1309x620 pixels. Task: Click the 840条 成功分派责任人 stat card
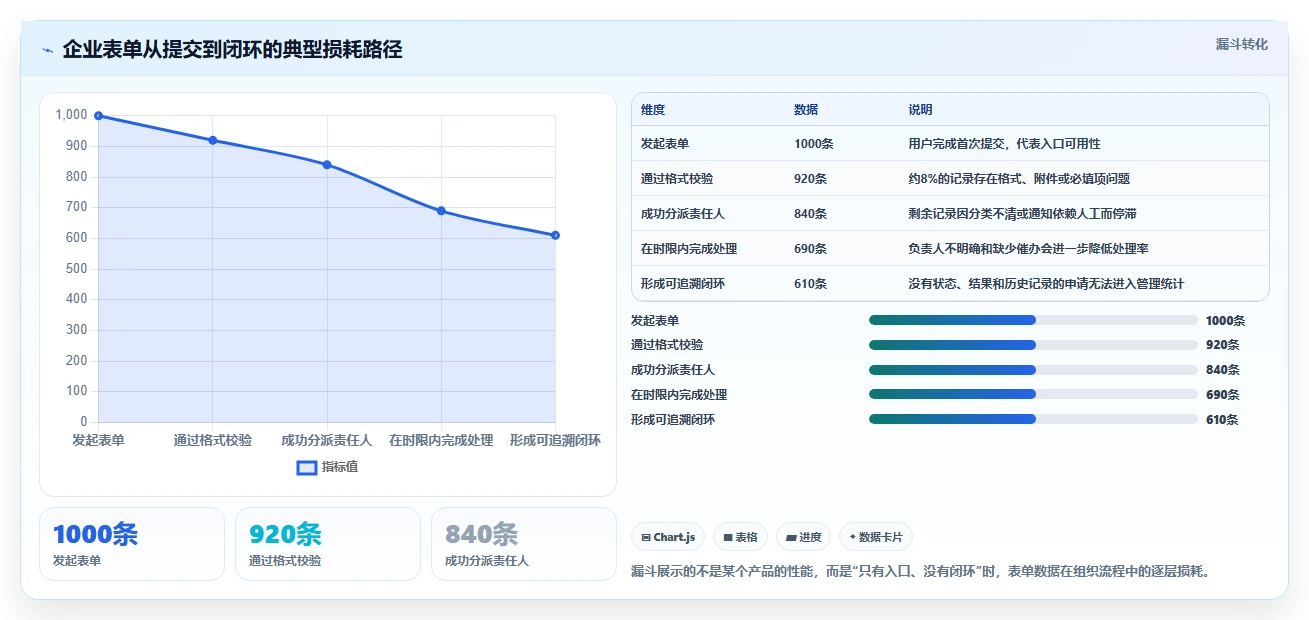[524, 544]
